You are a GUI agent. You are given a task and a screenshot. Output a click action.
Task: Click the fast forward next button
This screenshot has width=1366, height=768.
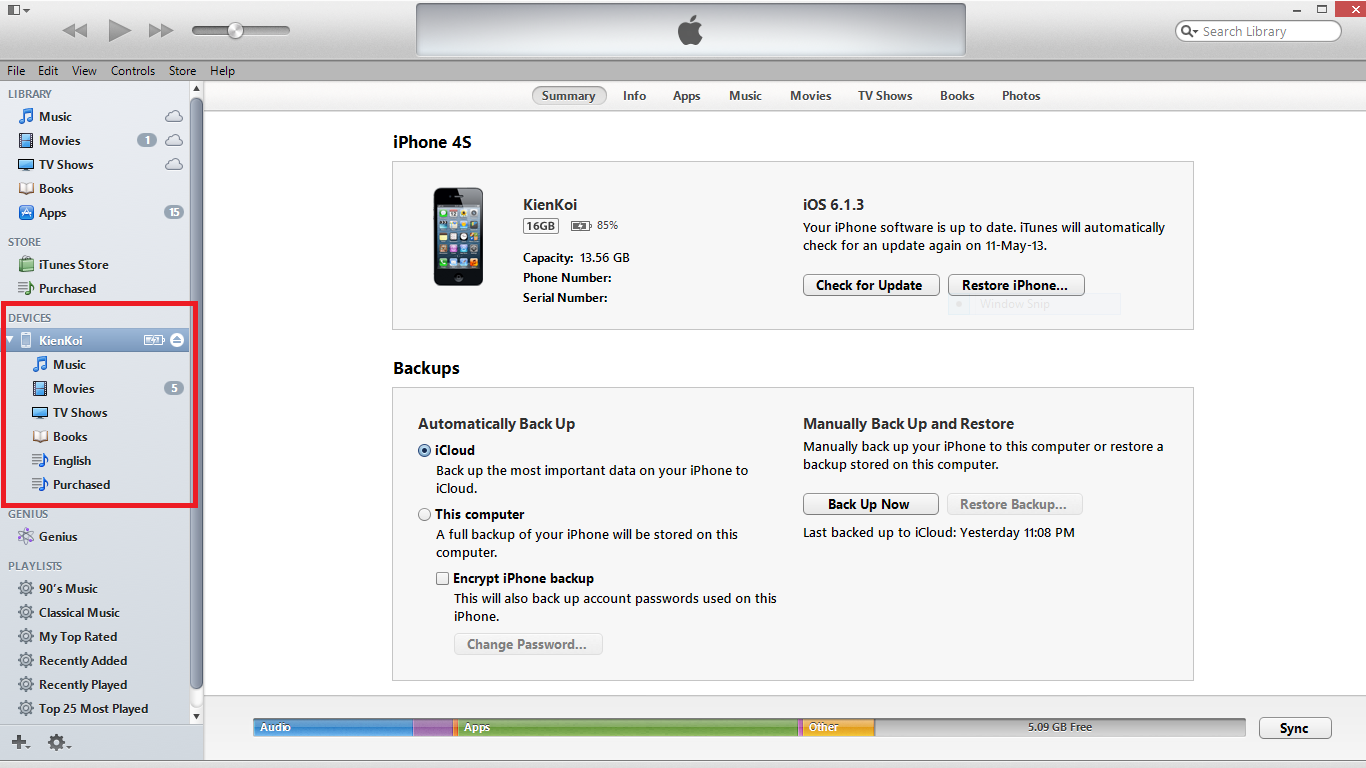[x=161, y=31]
